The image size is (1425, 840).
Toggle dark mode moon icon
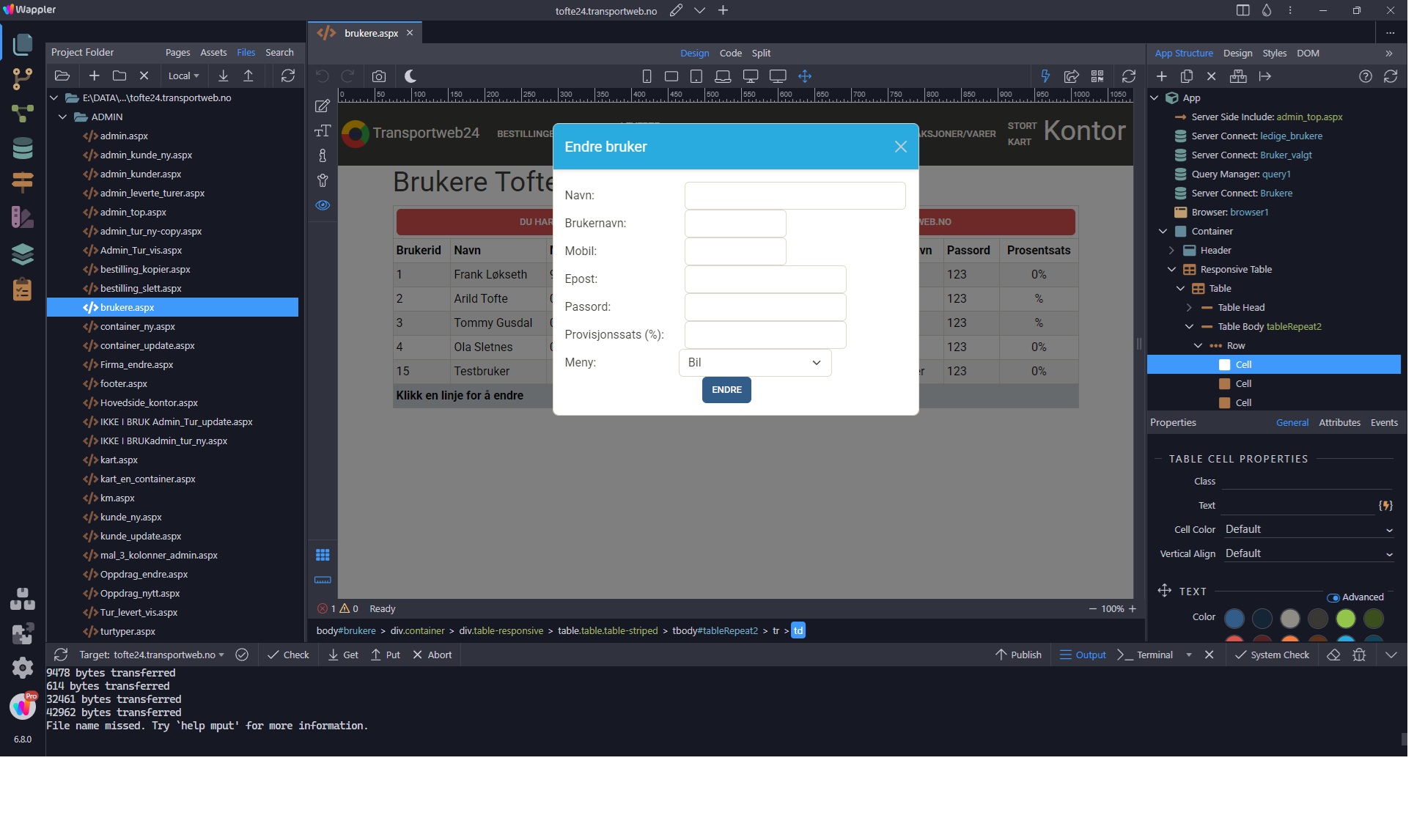click(x=410, y=76)
